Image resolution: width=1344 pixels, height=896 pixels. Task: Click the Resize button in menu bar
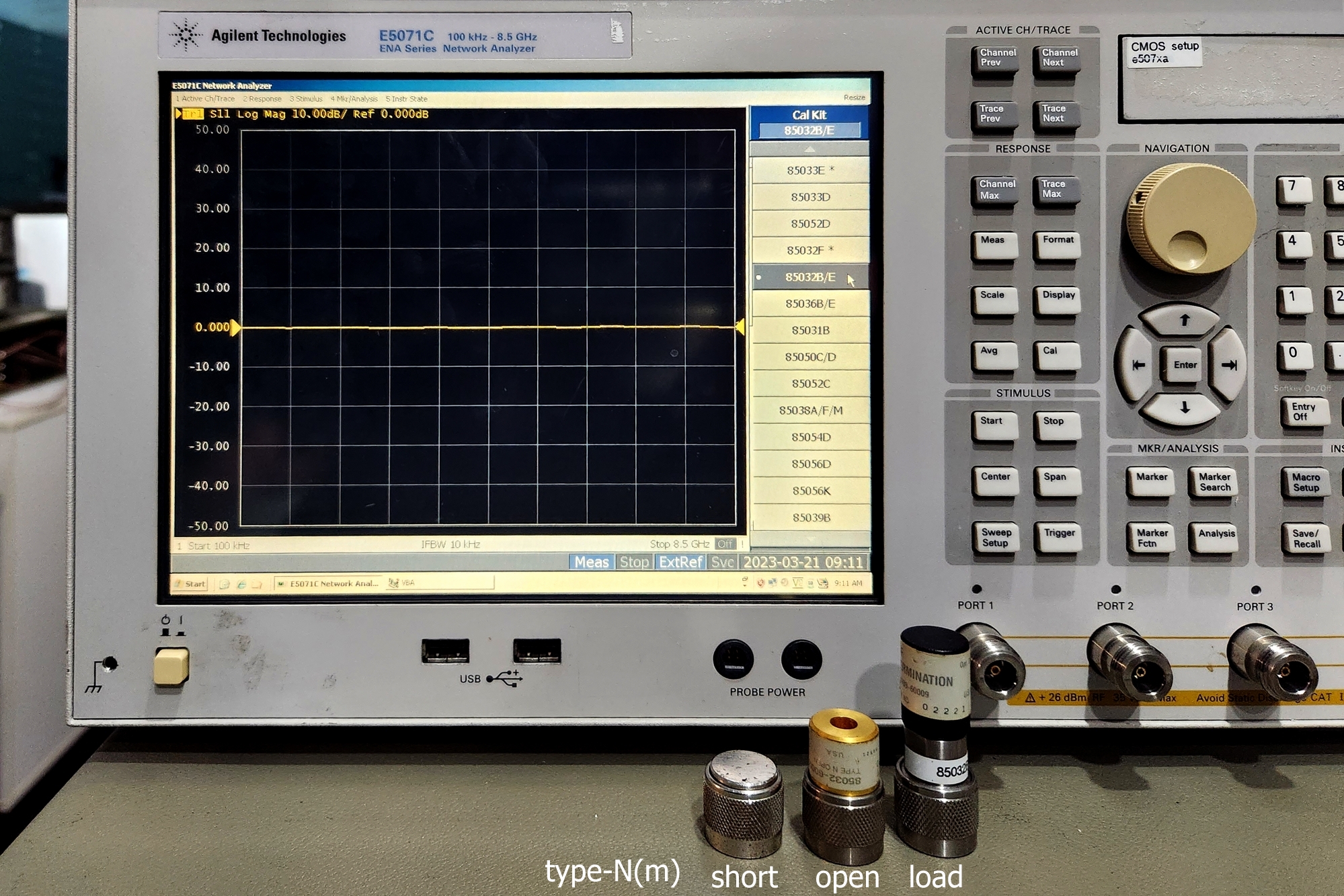point(854,97)
